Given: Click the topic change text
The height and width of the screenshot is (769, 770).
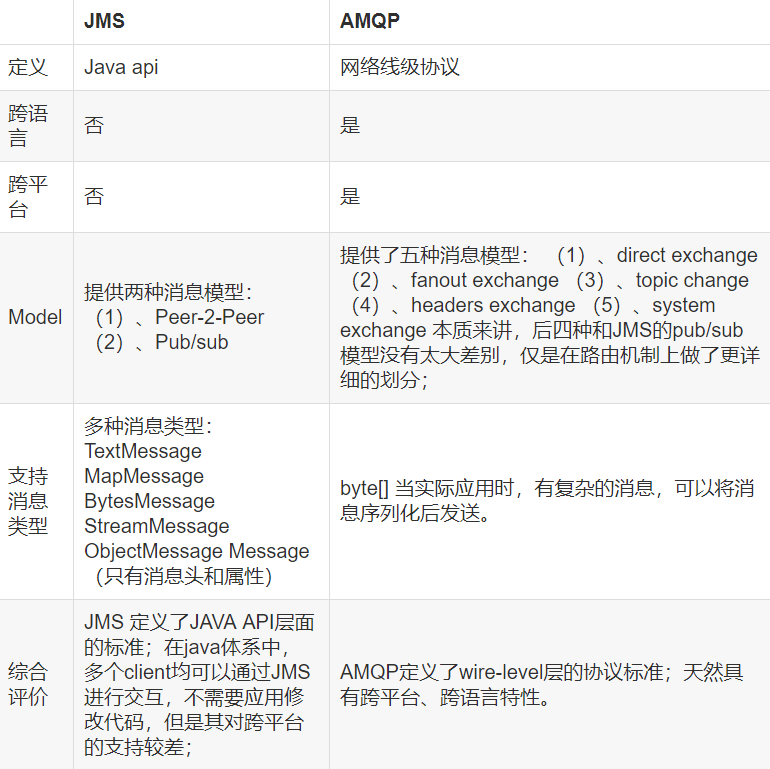Looking at the screenshot, I should [x=692, y=280].
